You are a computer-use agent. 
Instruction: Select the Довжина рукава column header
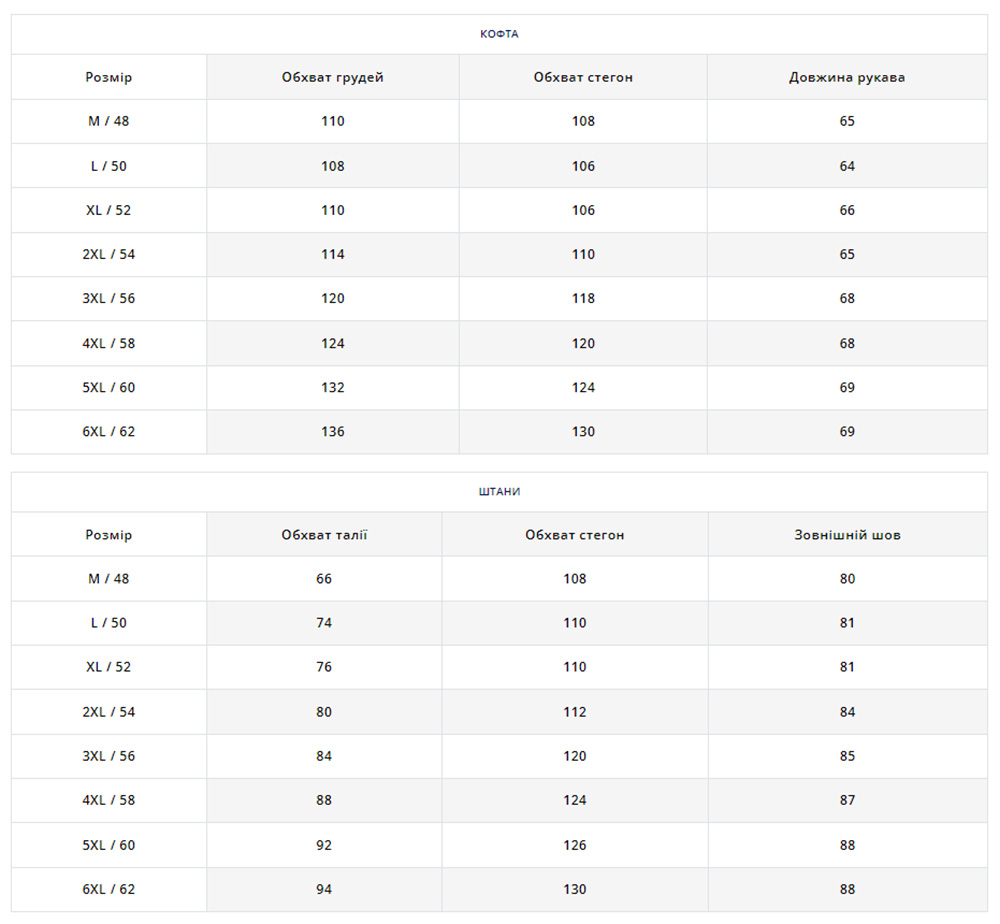847,77
